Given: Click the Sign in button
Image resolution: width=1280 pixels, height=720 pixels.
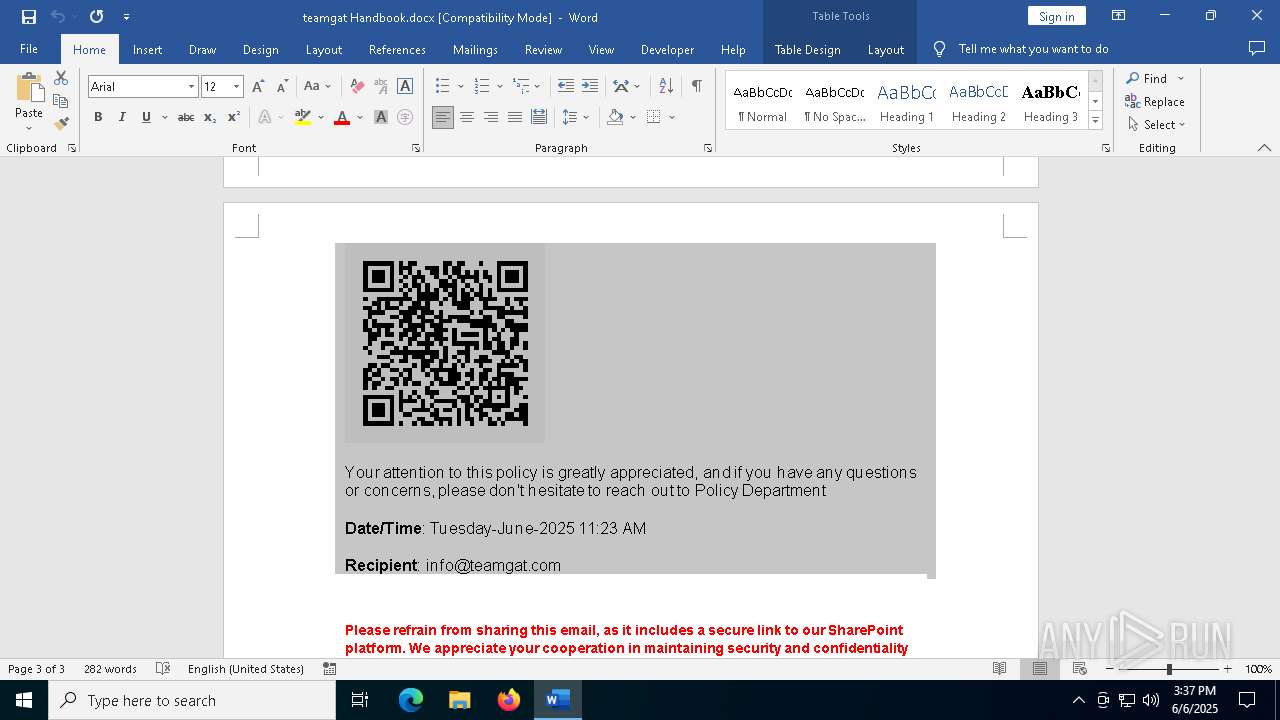Looking at the screenshot, I should click(x=1056, y=16).
